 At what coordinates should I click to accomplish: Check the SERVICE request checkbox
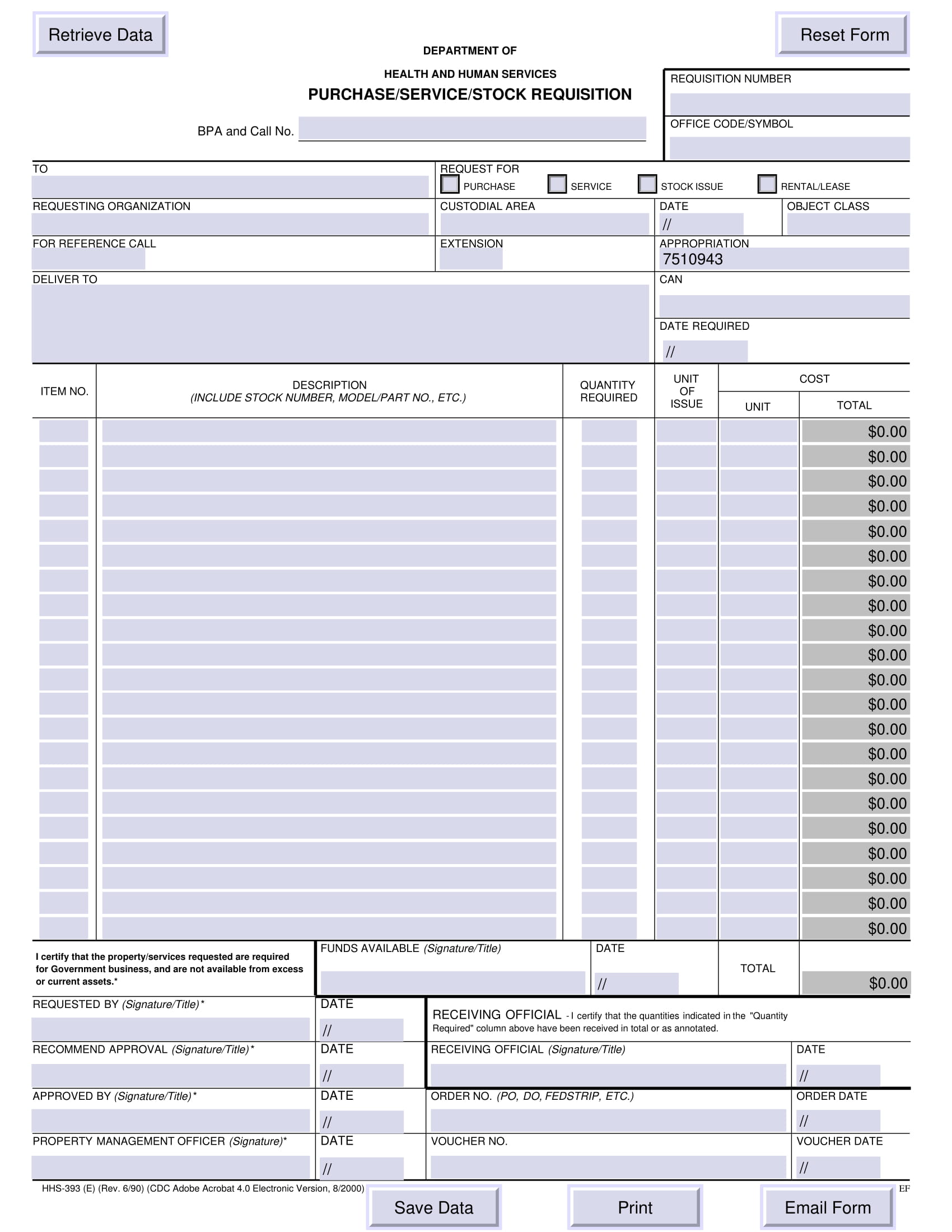tap(557, 184)
